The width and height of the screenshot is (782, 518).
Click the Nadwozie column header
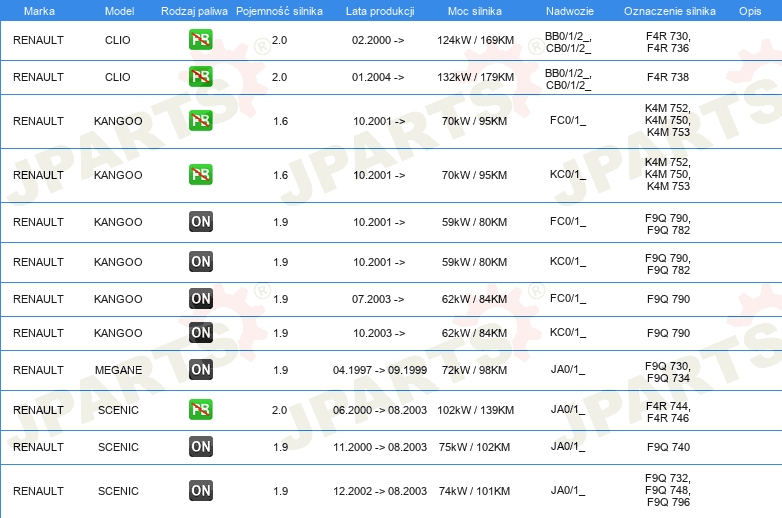(x=570, y=11)
